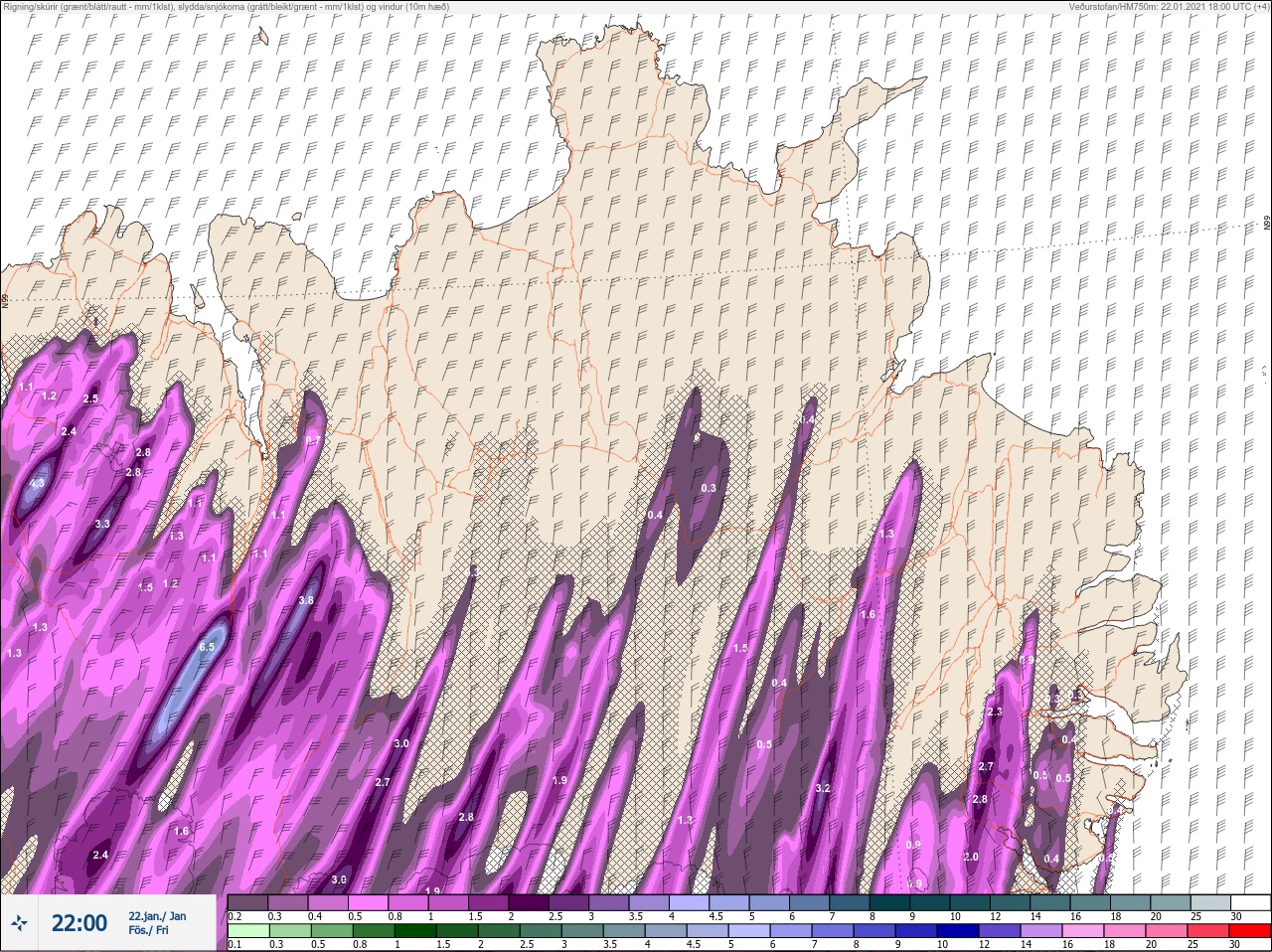Select the pale green 0.1 swatch in lower legend
Screen dimensions: 1272x952
247,931
